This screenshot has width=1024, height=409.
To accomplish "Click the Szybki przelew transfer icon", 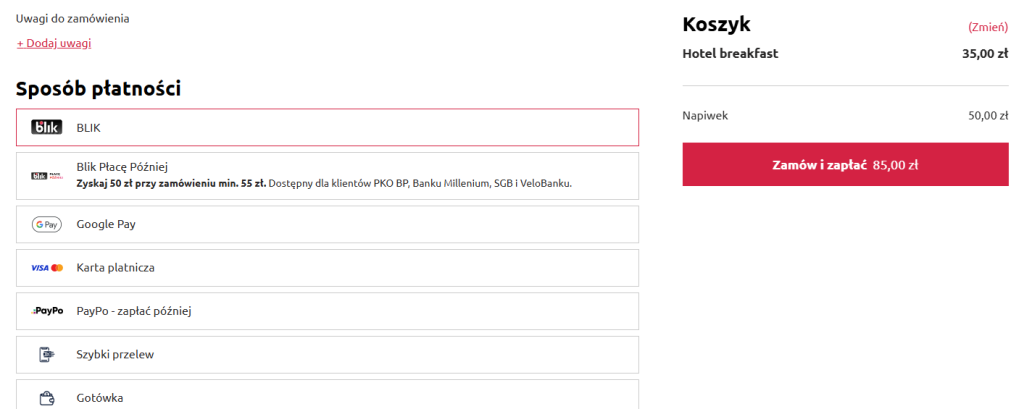I will click(x=47, y=354).
